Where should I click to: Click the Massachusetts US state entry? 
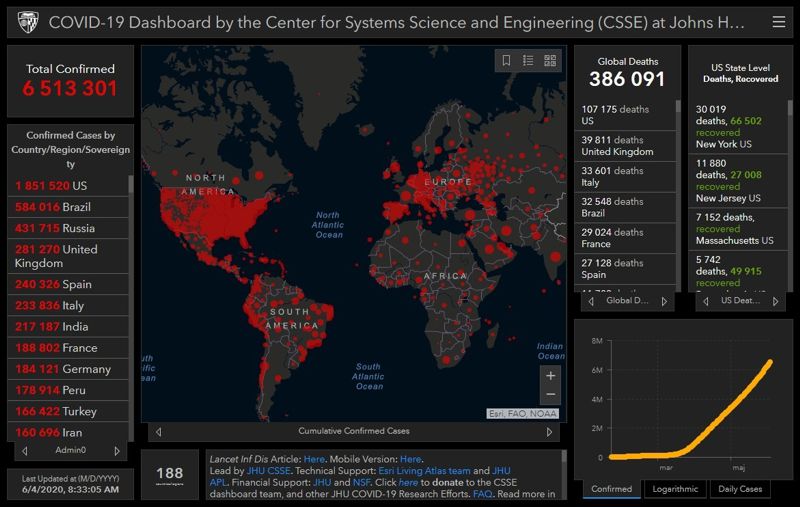[x=738, y=229]
